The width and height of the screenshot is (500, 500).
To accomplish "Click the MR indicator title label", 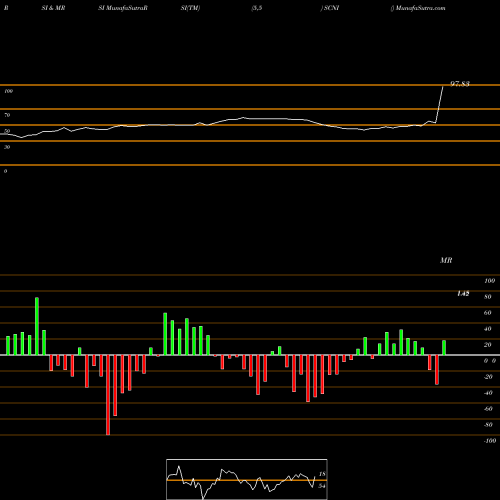I will (x=446, y=260).
